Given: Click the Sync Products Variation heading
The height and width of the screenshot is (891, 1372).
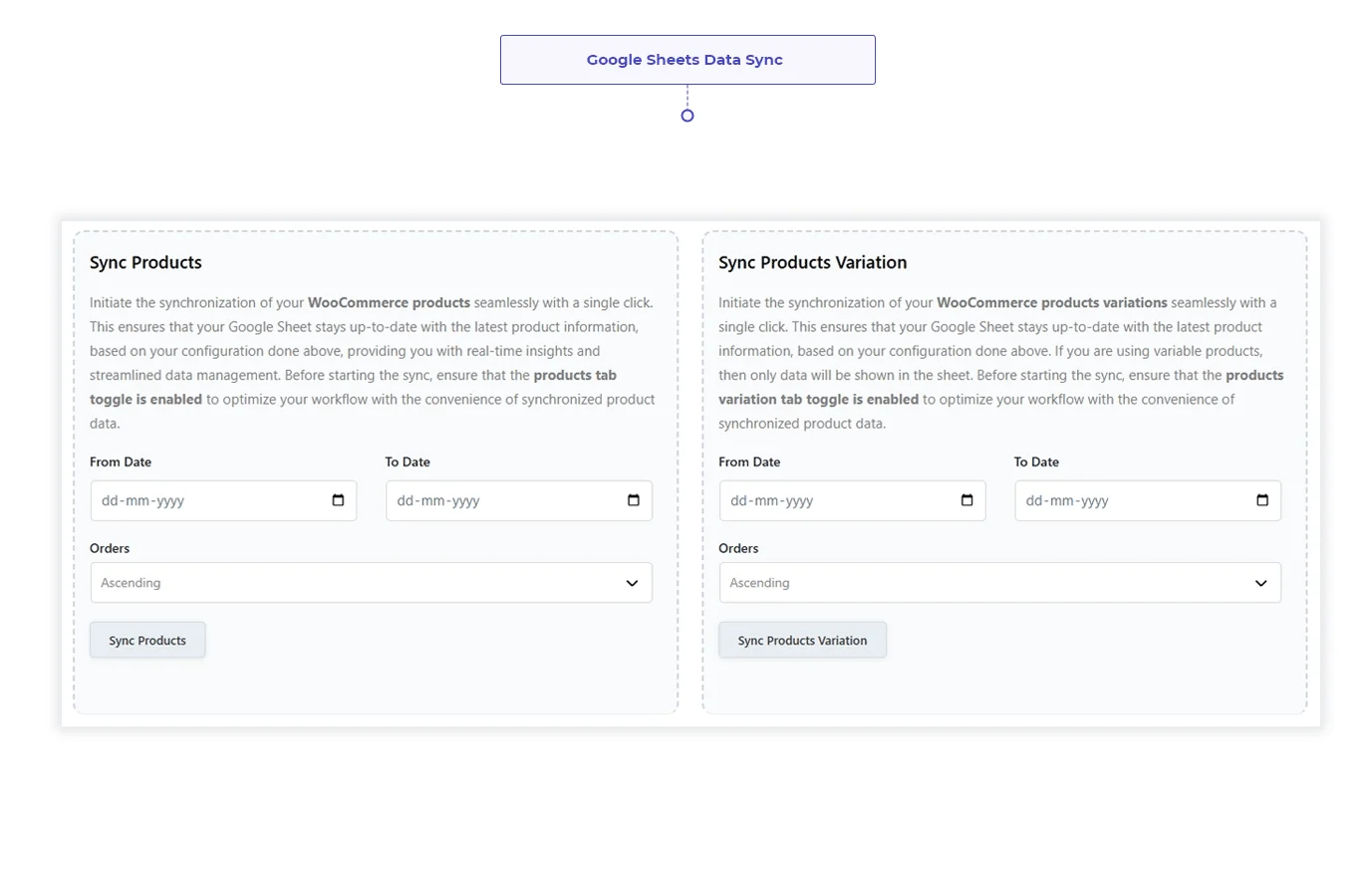Looking at the screenshot, I should (x=812, y=262).
